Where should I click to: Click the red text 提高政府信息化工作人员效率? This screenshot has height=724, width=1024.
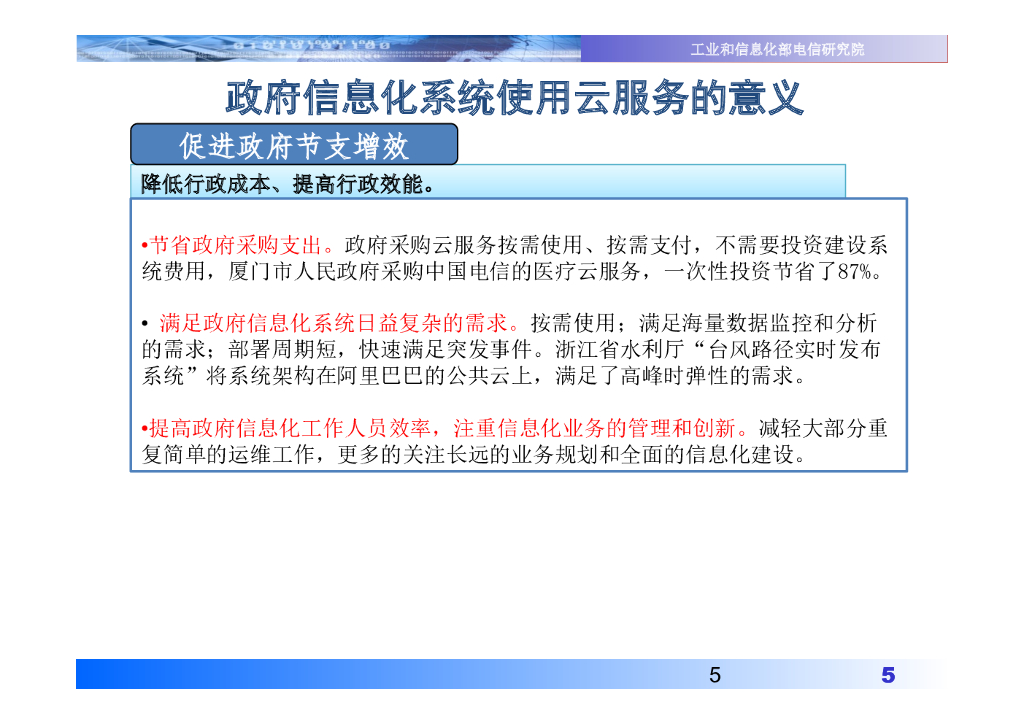click(x=290, y=428)
